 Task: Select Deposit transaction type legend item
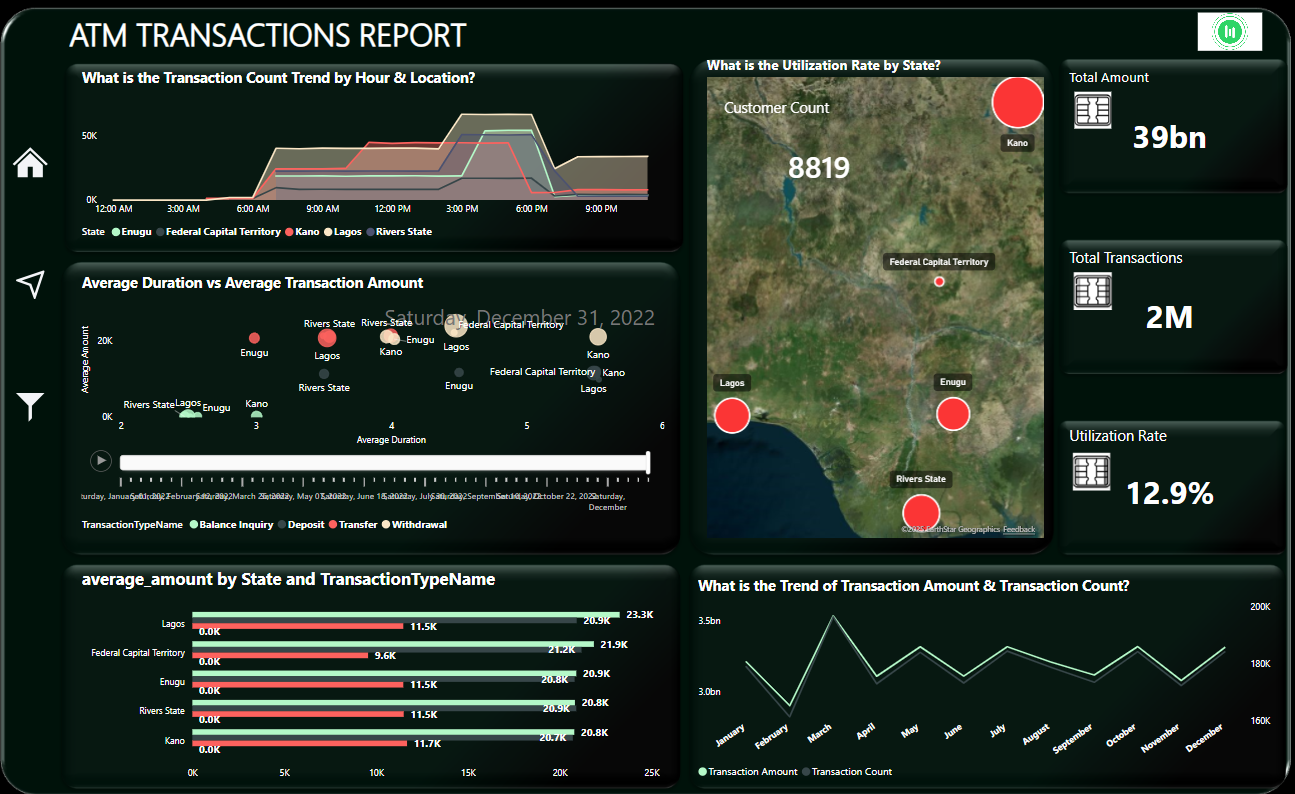[300, 524]
